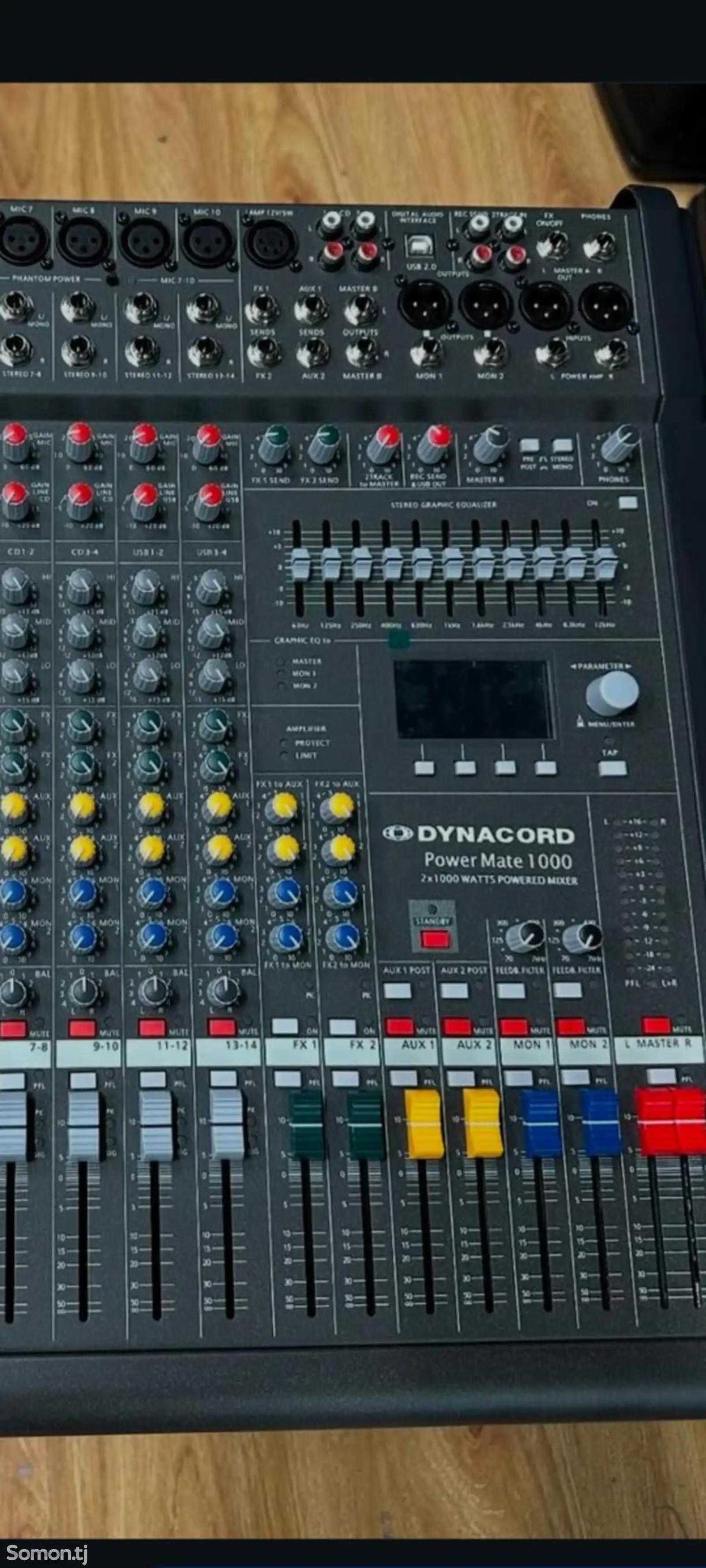The image size is (706, 1568).
Task: Tap the TAP button below the parameter knob
Action: click(x=612, y=768)
